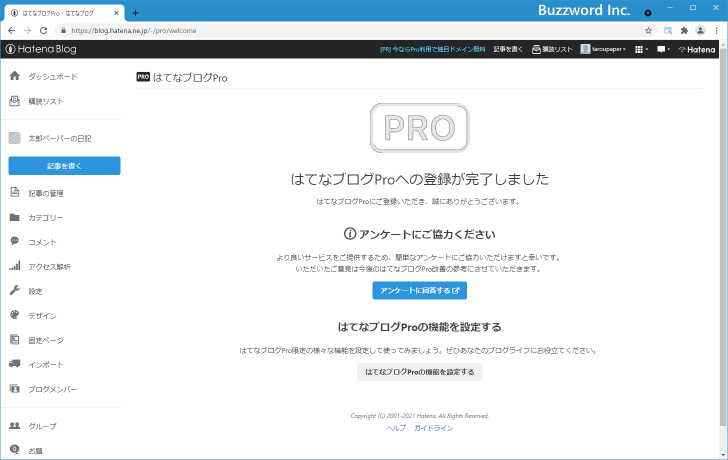Select the はてなブログPro browser tab
The image size is (728, 460).
[x=64, y=13]
